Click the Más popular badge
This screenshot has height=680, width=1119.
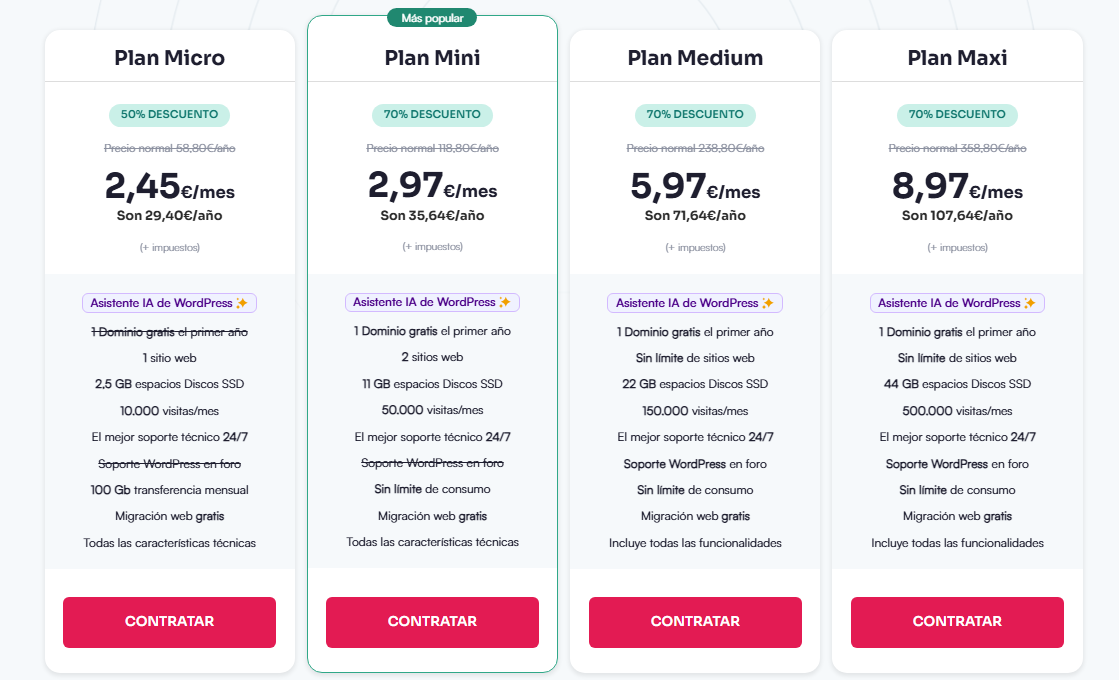(x=431, y=17)
